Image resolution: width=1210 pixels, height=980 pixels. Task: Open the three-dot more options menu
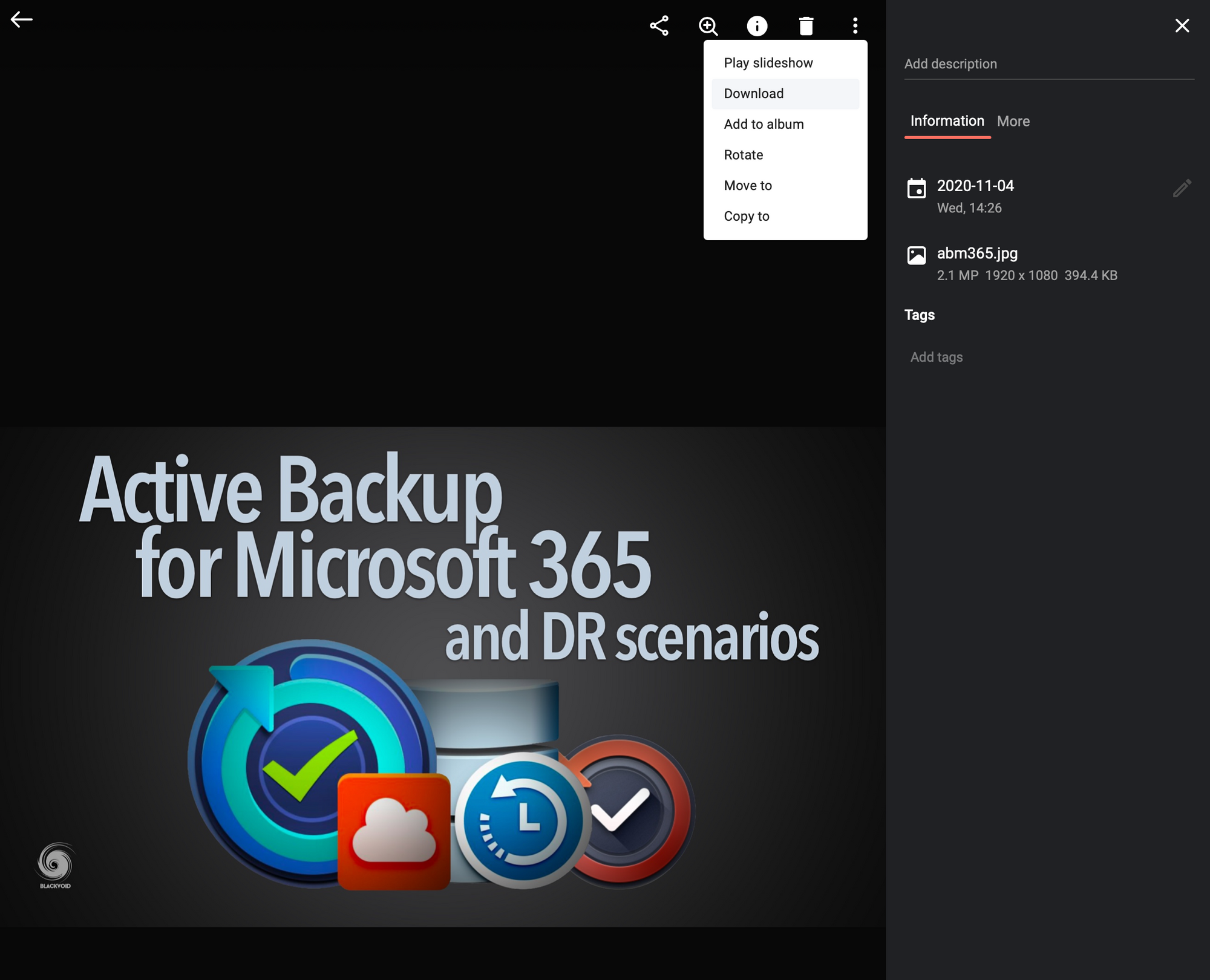tap(855, 26)
